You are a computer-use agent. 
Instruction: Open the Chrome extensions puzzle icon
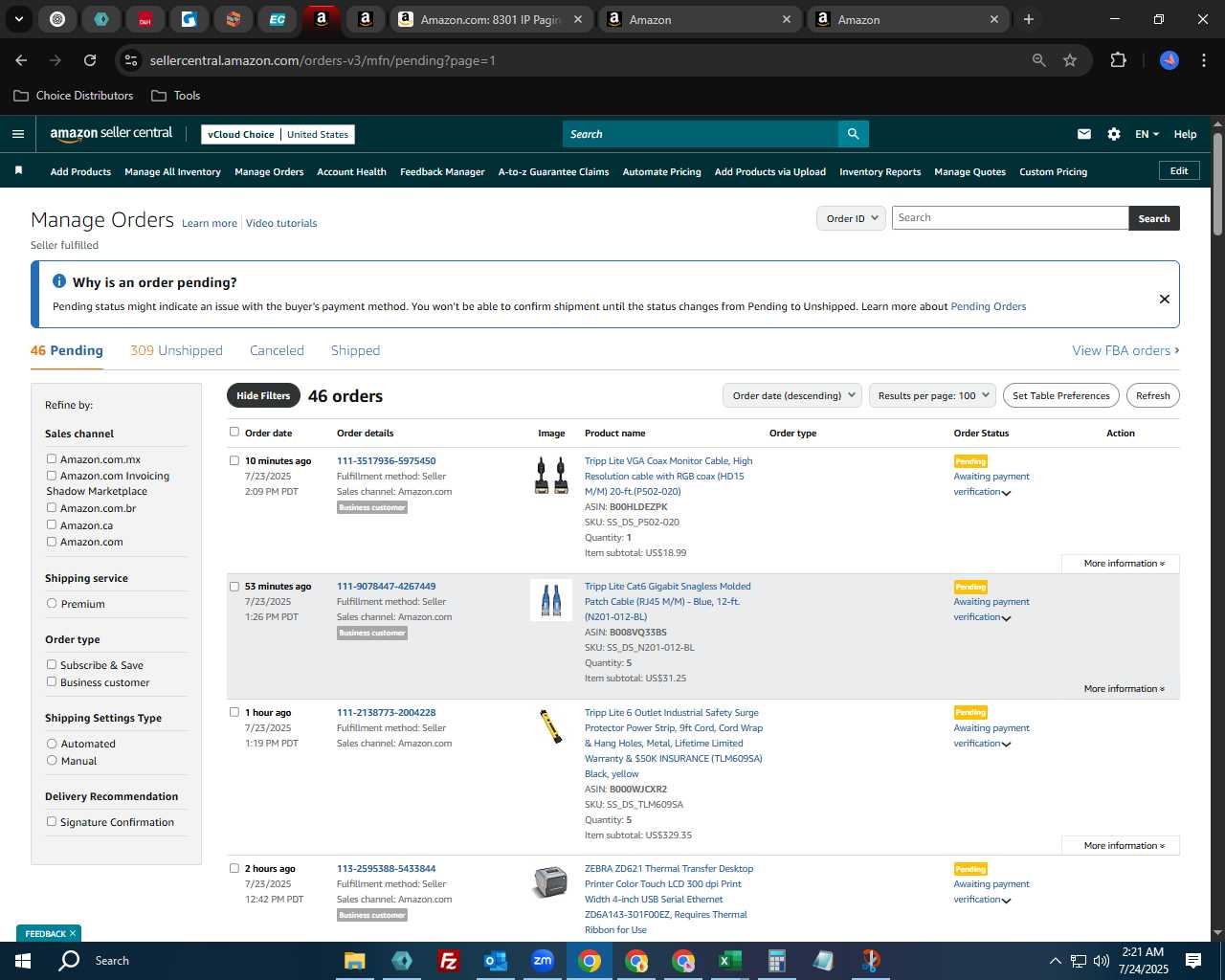point(1118,60)
